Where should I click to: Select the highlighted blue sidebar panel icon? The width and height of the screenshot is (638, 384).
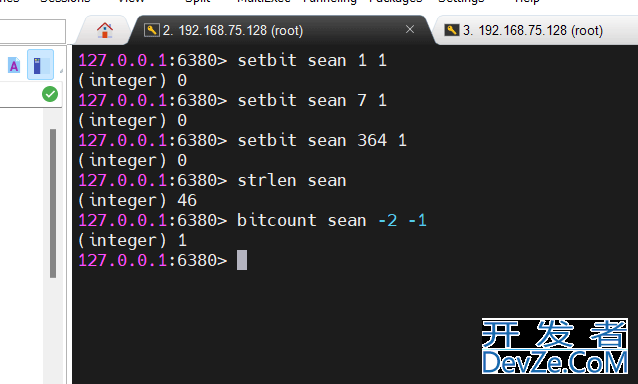point(40,65)
